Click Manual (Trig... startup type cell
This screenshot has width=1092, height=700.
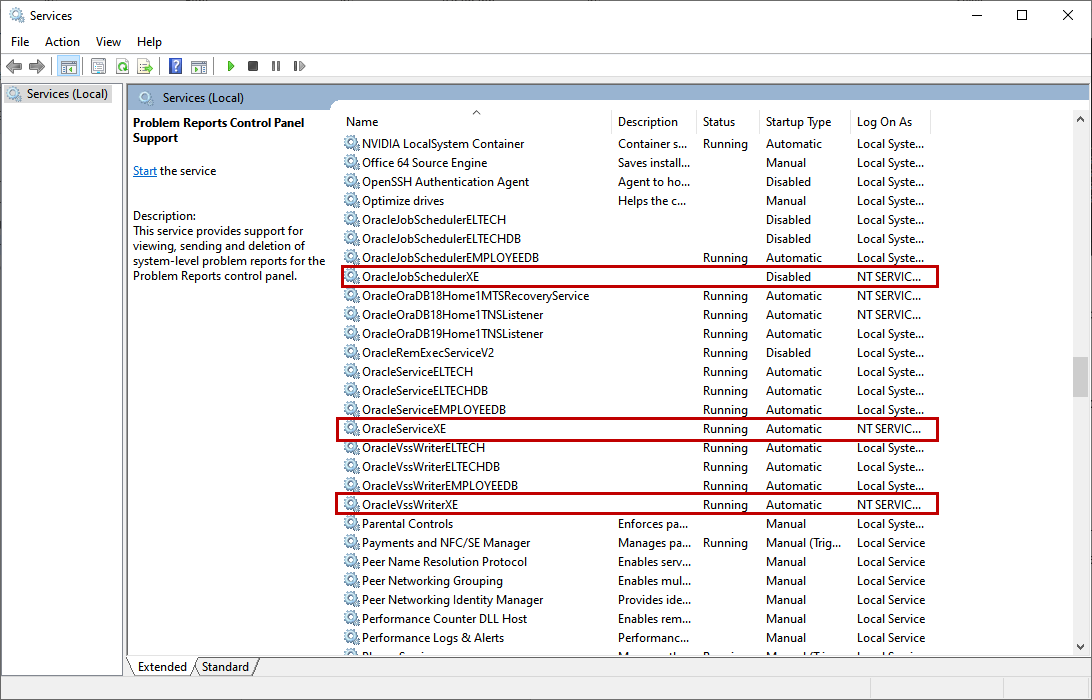pos(803,543)
